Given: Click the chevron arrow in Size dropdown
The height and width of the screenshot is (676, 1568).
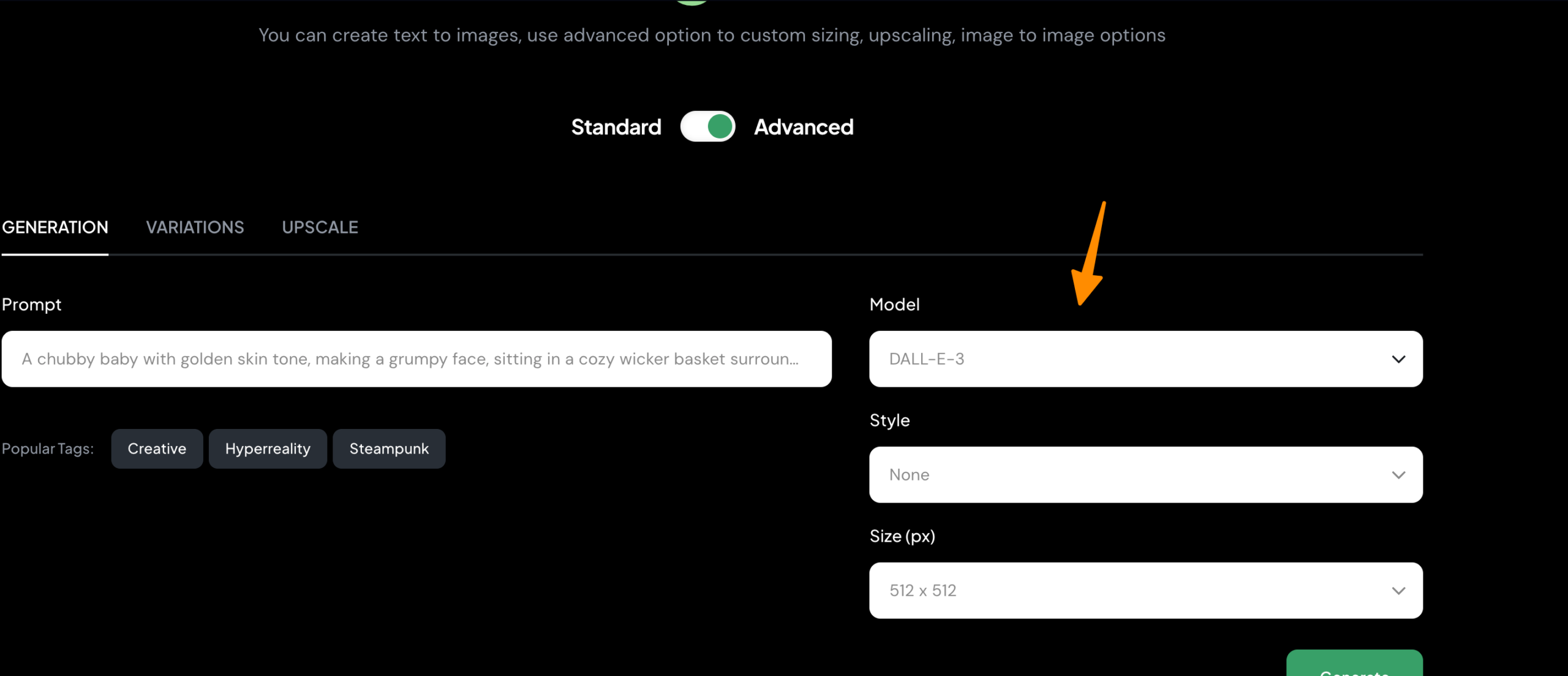Looking at the screenshot, I should point(1398,591).
